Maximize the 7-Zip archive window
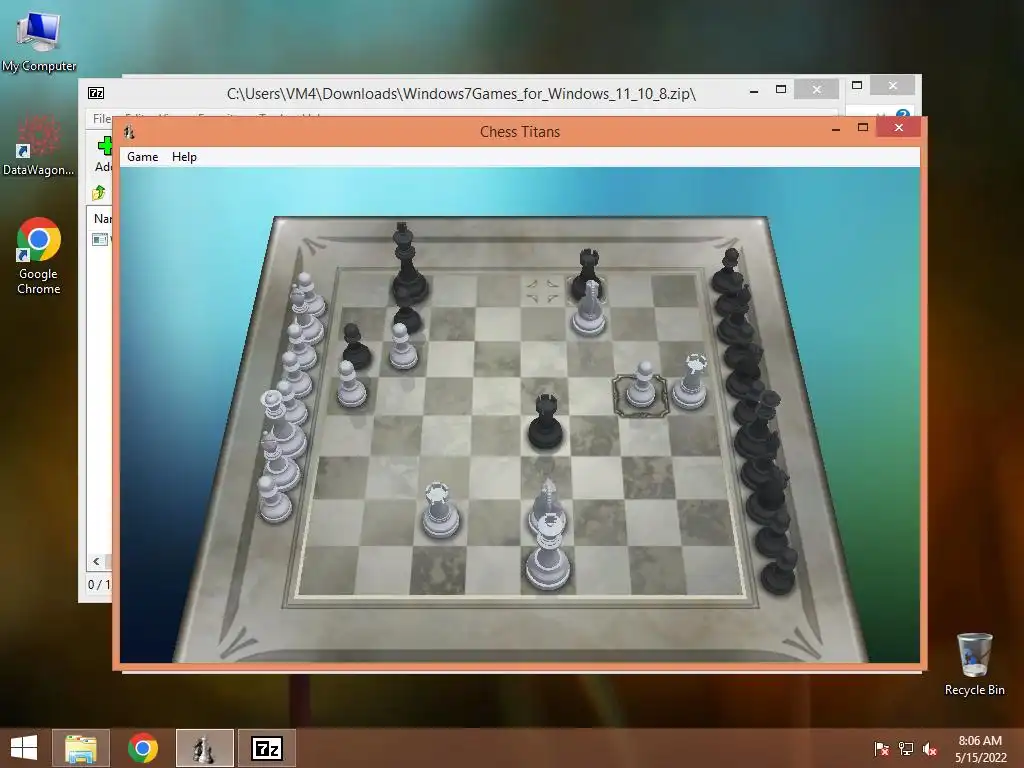This screenshot has width=1024, height=768. click(x=780, y=89)
